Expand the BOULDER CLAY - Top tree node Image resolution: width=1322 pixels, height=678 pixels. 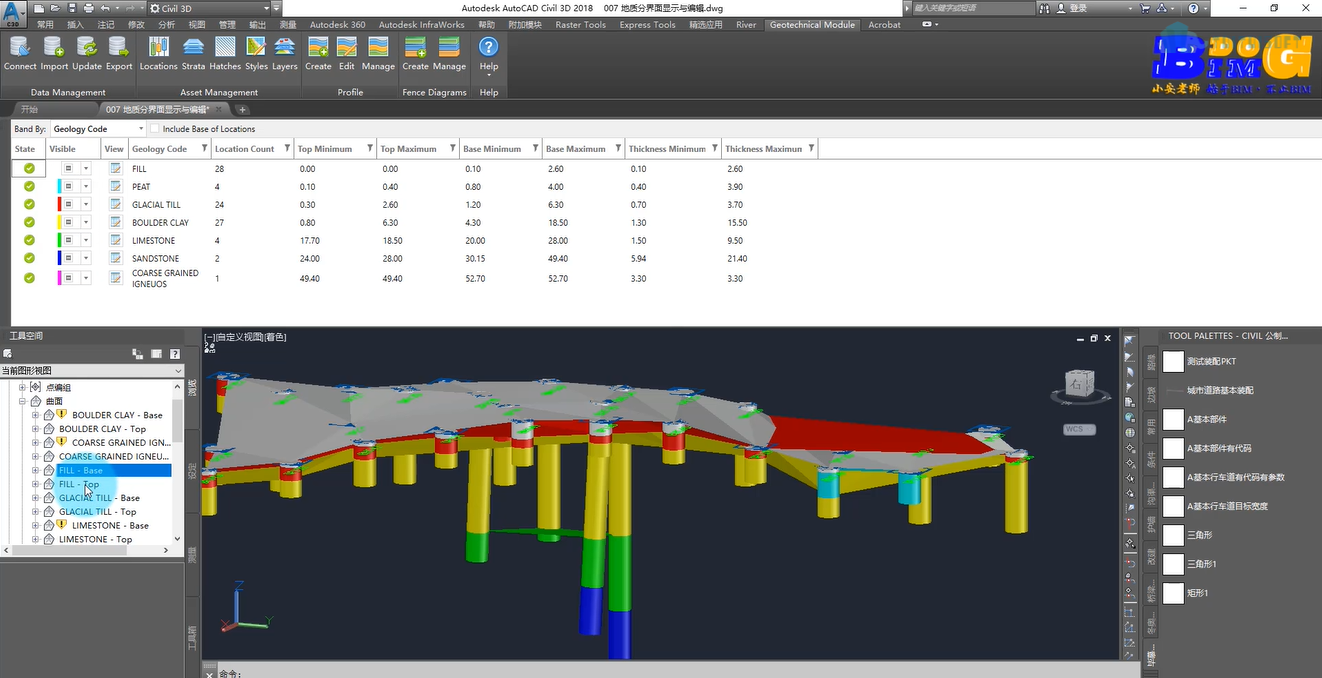[x=35, y=429]
